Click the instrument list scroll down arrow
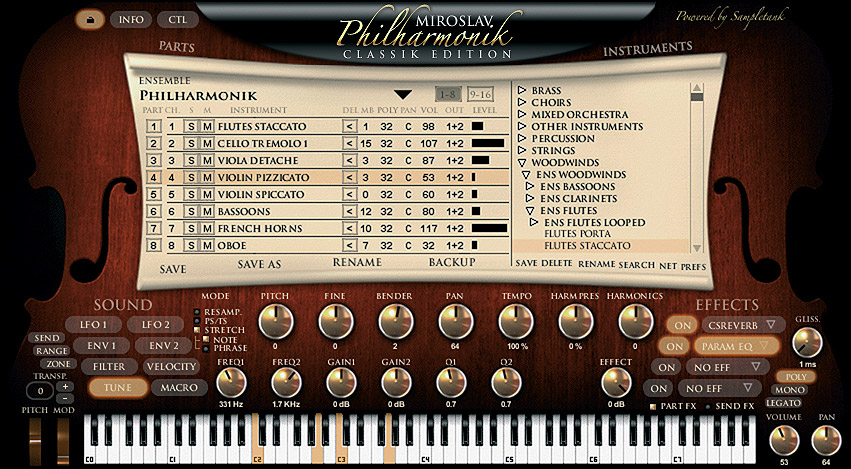 [697, 248]
